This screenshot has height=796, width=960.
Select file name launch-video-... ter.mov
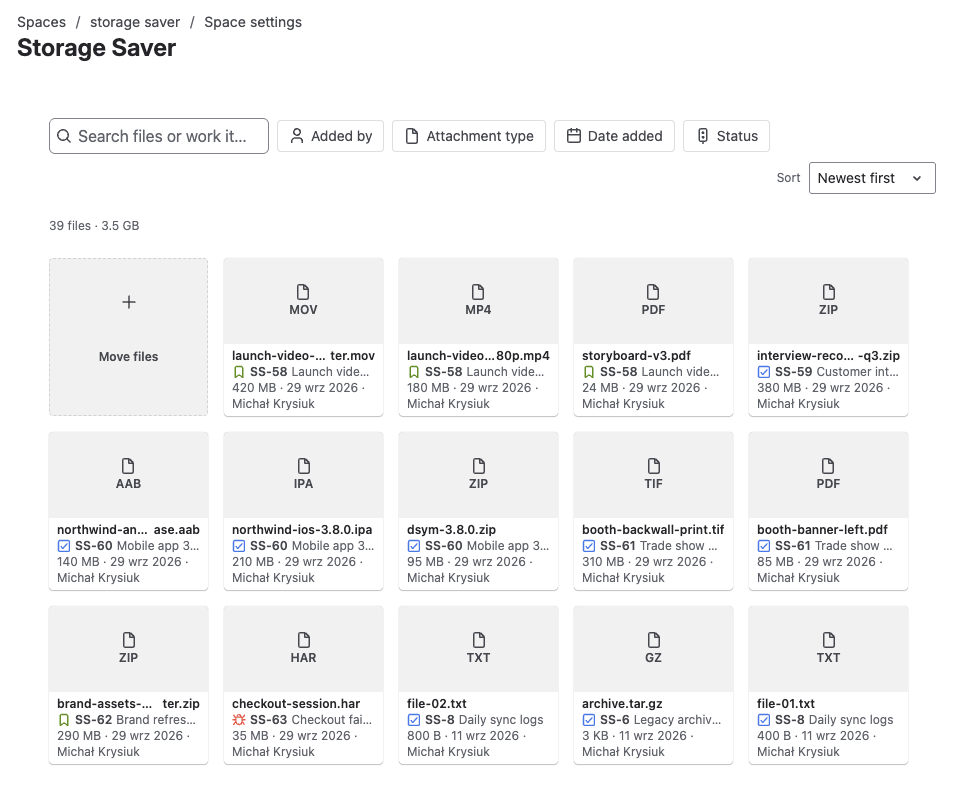(x=304, y=356)
